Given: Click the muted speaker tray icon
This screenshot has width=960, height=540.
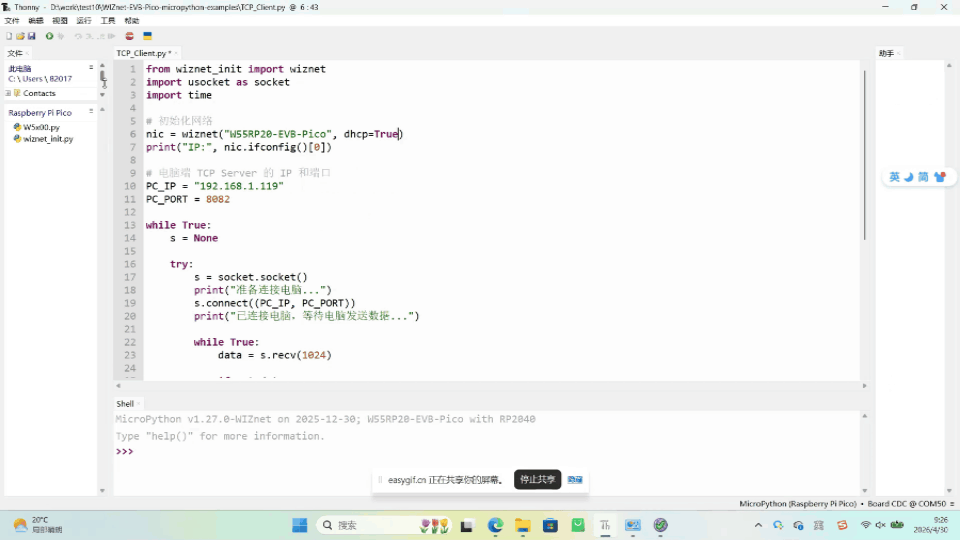Looking at the screenshot, I should coord(880,525).
